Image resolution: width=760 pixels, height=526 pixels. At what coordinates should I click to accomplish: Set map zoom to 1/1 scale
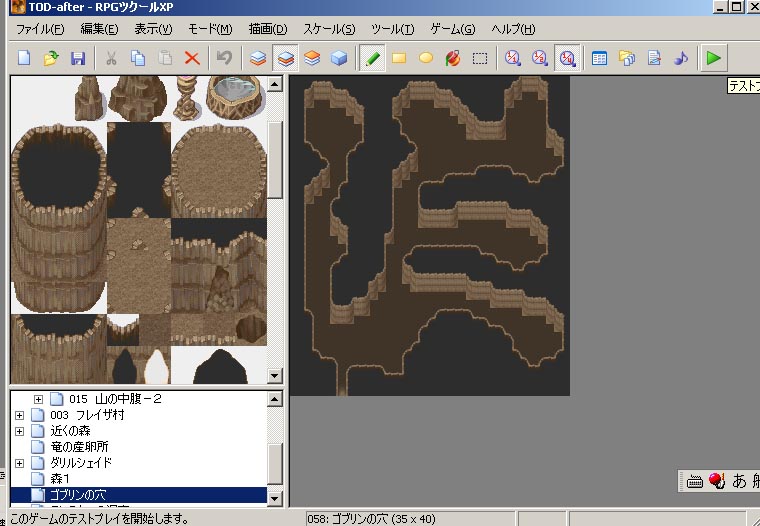coord(512,58)
